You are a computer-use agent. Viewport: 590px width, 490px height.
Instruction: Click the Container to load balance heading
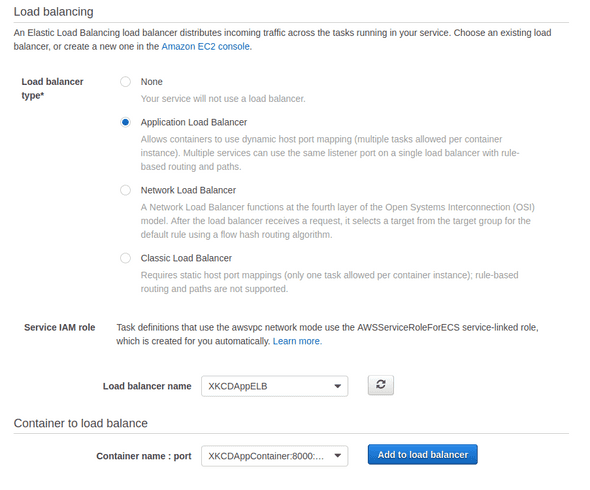(x=81, y=423)
